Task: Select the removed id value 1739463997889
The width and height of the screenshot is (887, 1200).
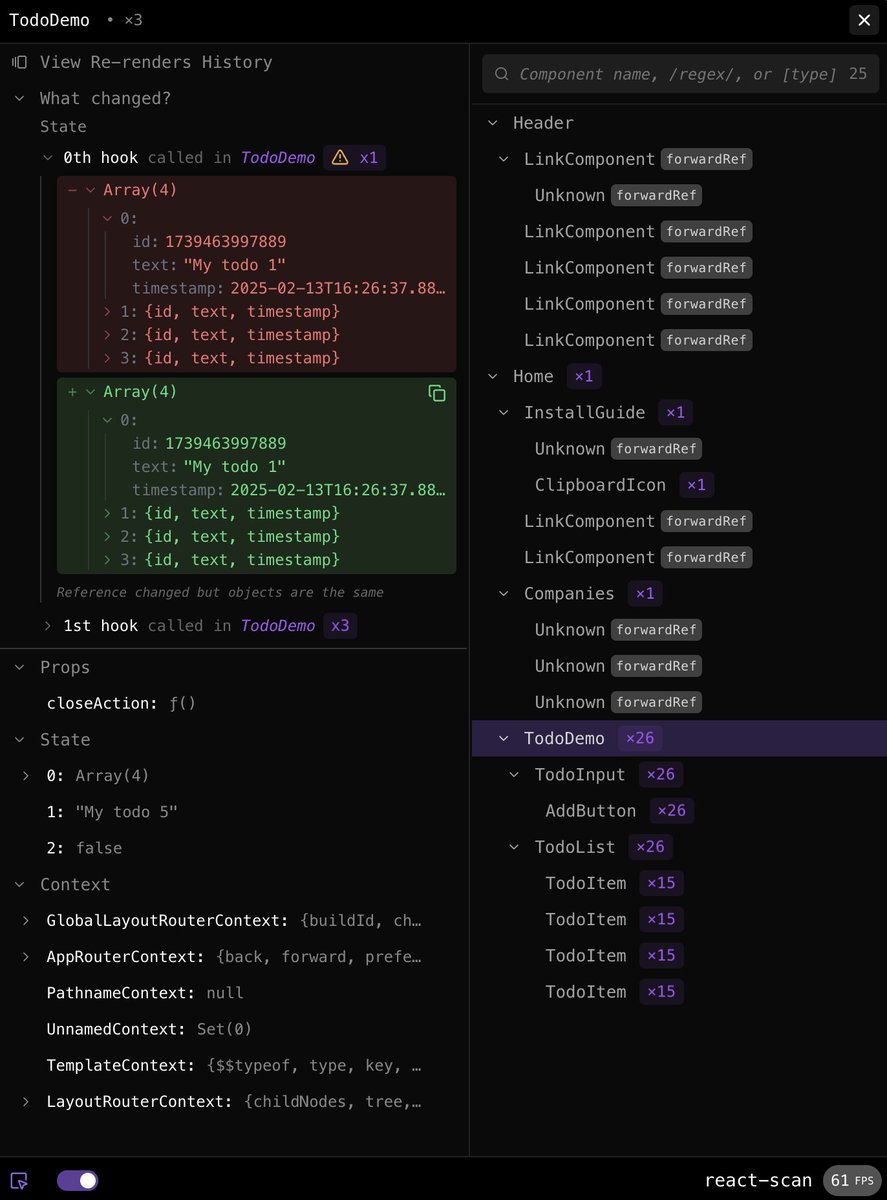Action: tap(226, 242)
